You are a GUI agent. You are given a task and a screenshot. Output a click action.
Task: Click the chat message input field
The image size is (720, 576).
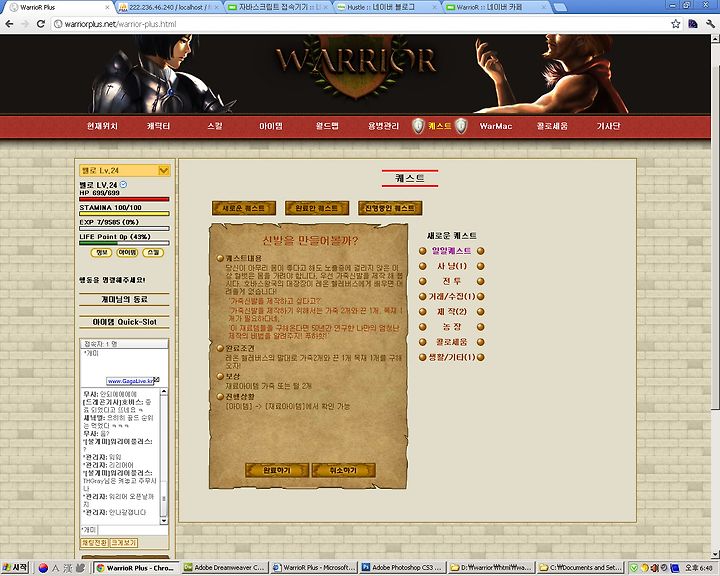(x=132, y=530)
